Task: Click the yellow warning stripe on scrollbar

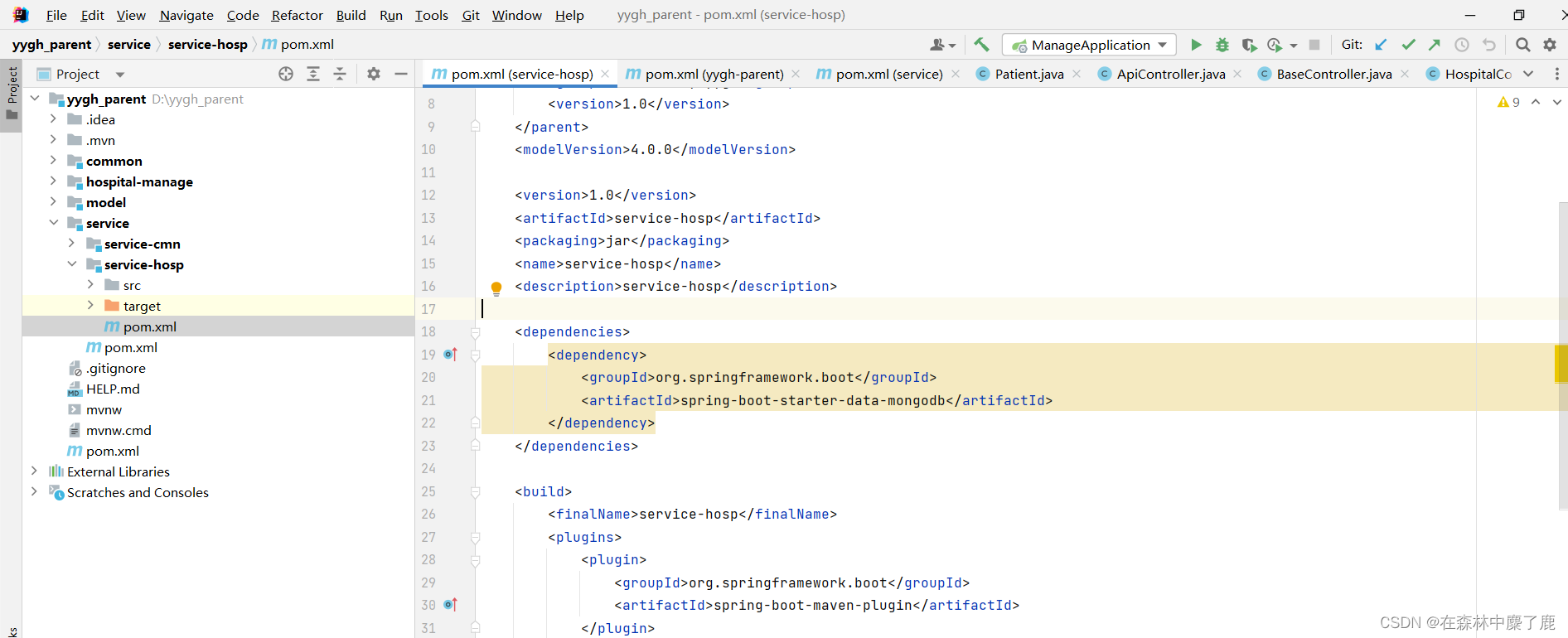Action: click(x=1561, y=365)
